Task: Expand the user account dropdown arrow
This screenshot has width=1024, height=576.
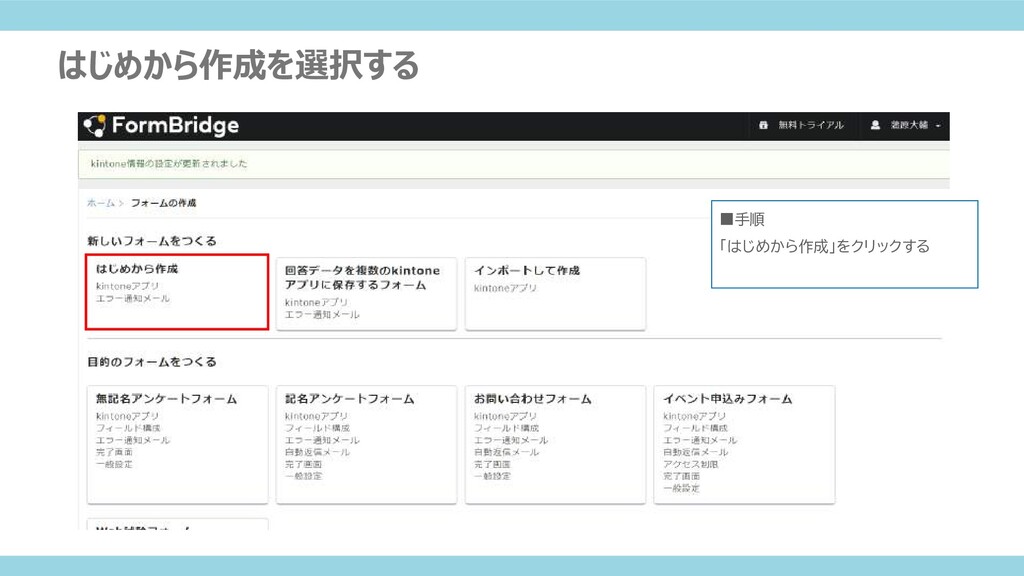Action: click(x=938, y=125)
